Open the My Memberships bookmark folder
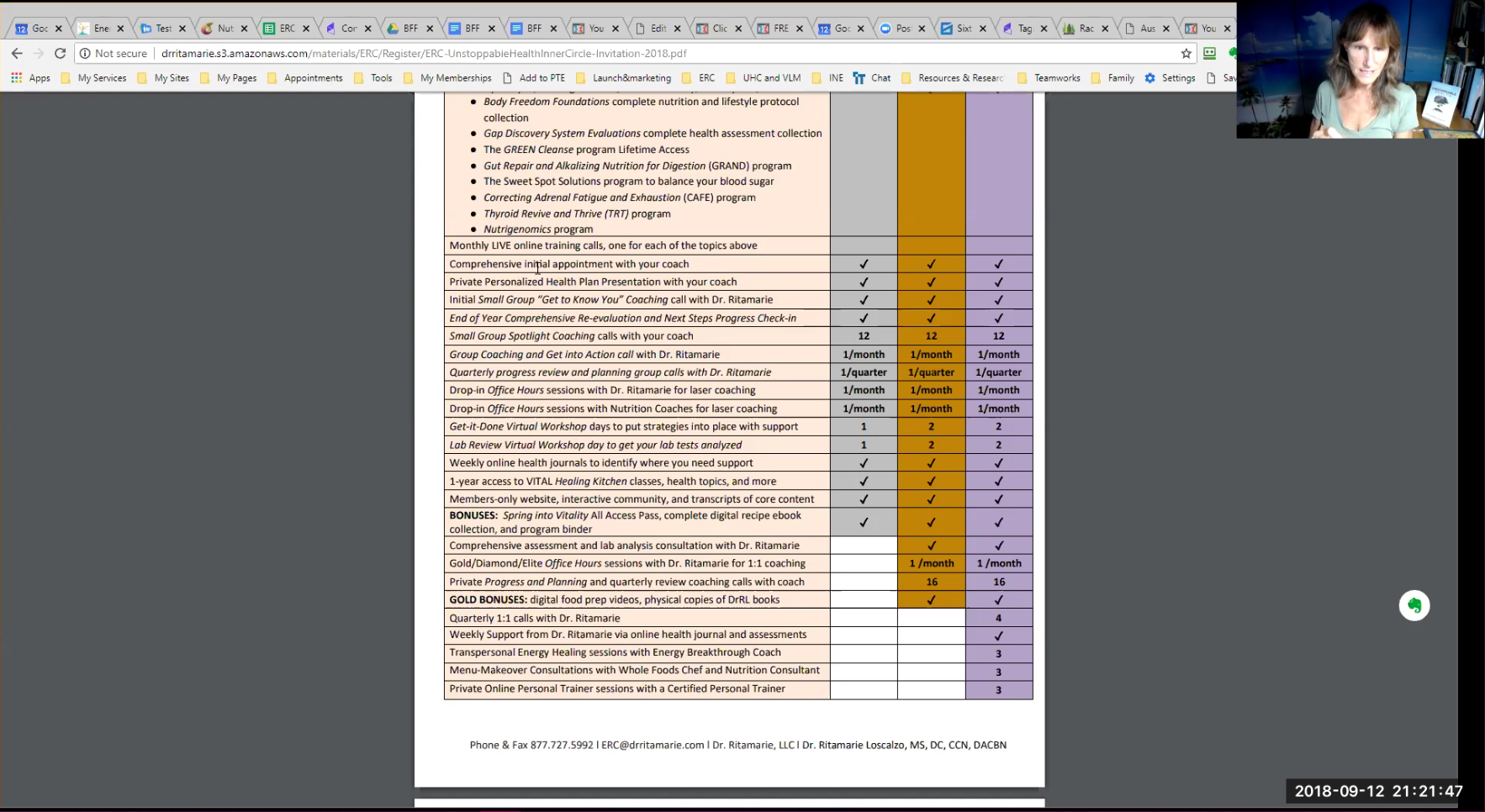The width and height of the screenshot is (1485, 812). (x=448, y=78)
